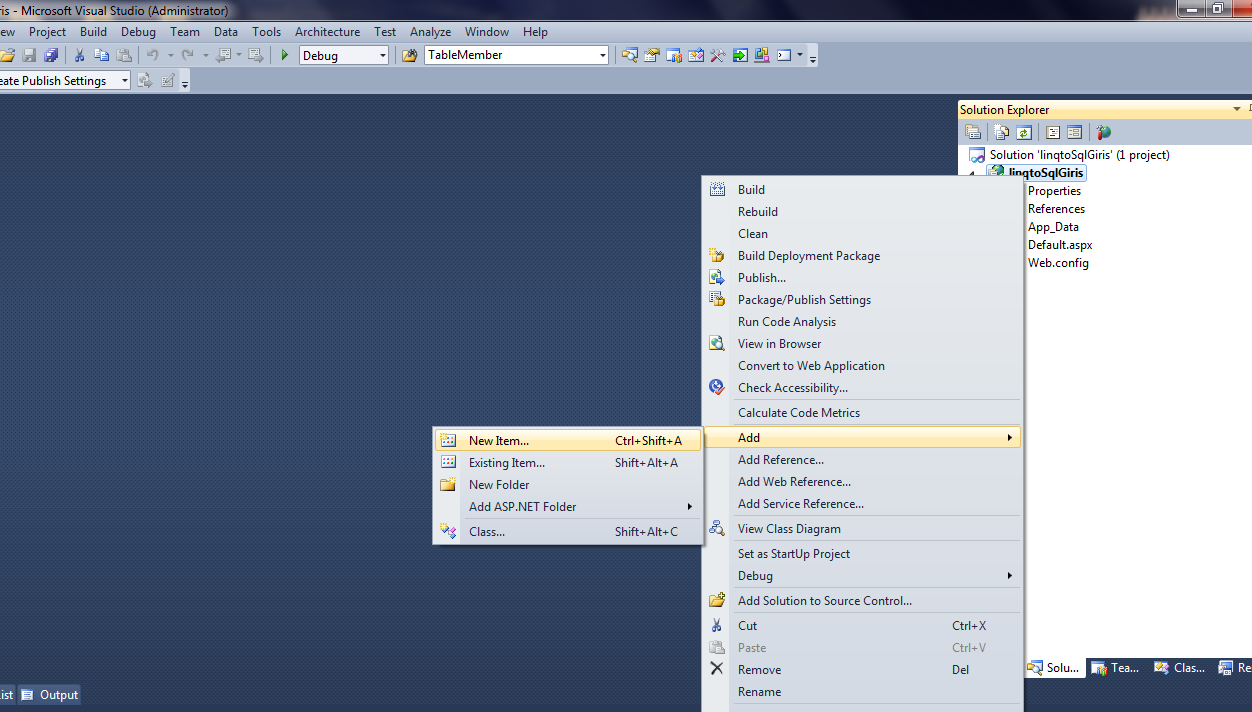The height and width of the screenshot is (712, 1252).
Task: Expand the Add ASP.NET Folder submenu
Action: [689, 507]
